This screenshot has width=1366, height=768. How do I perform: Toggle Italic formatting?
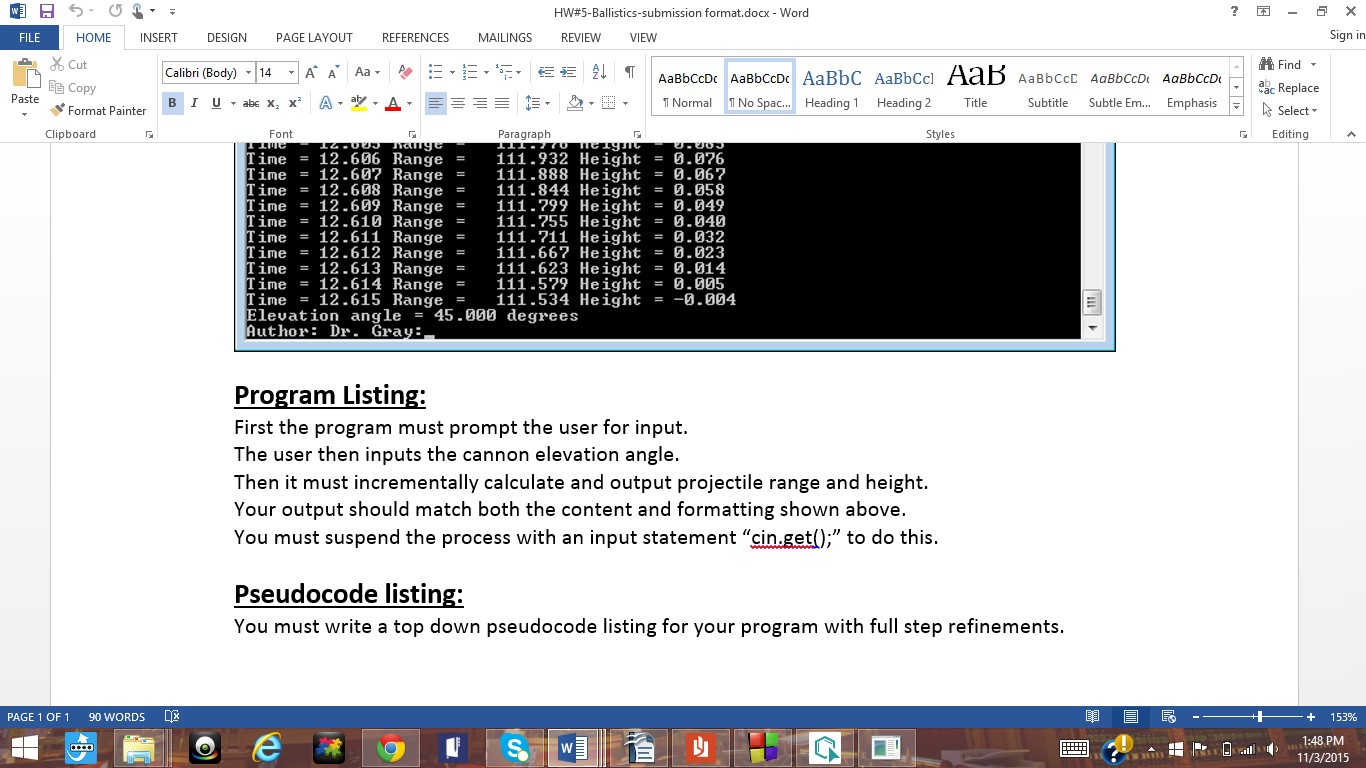point(193,103)
